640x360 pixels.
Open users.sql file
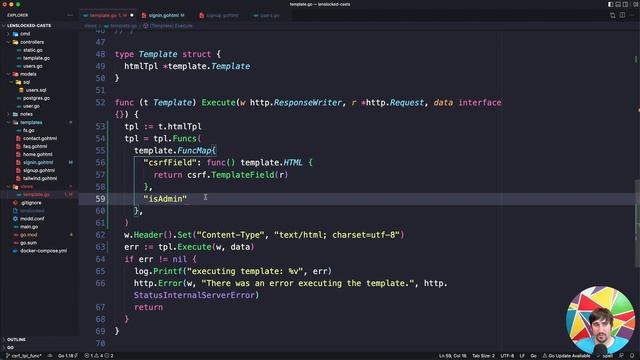[x=36, y=90]
